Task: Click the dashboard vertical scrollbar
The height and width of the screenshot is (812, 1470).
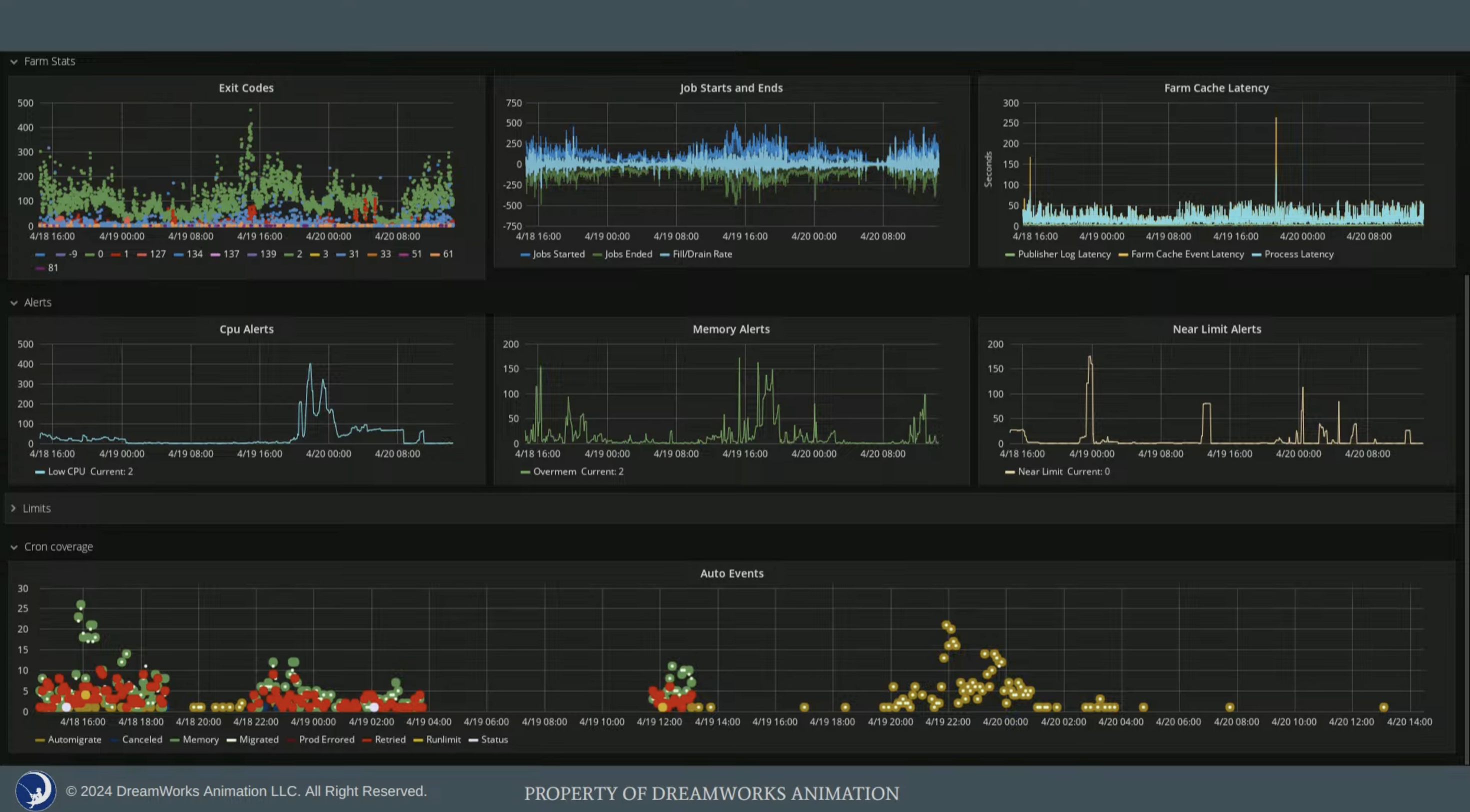Action: (x=1466, y=519)
